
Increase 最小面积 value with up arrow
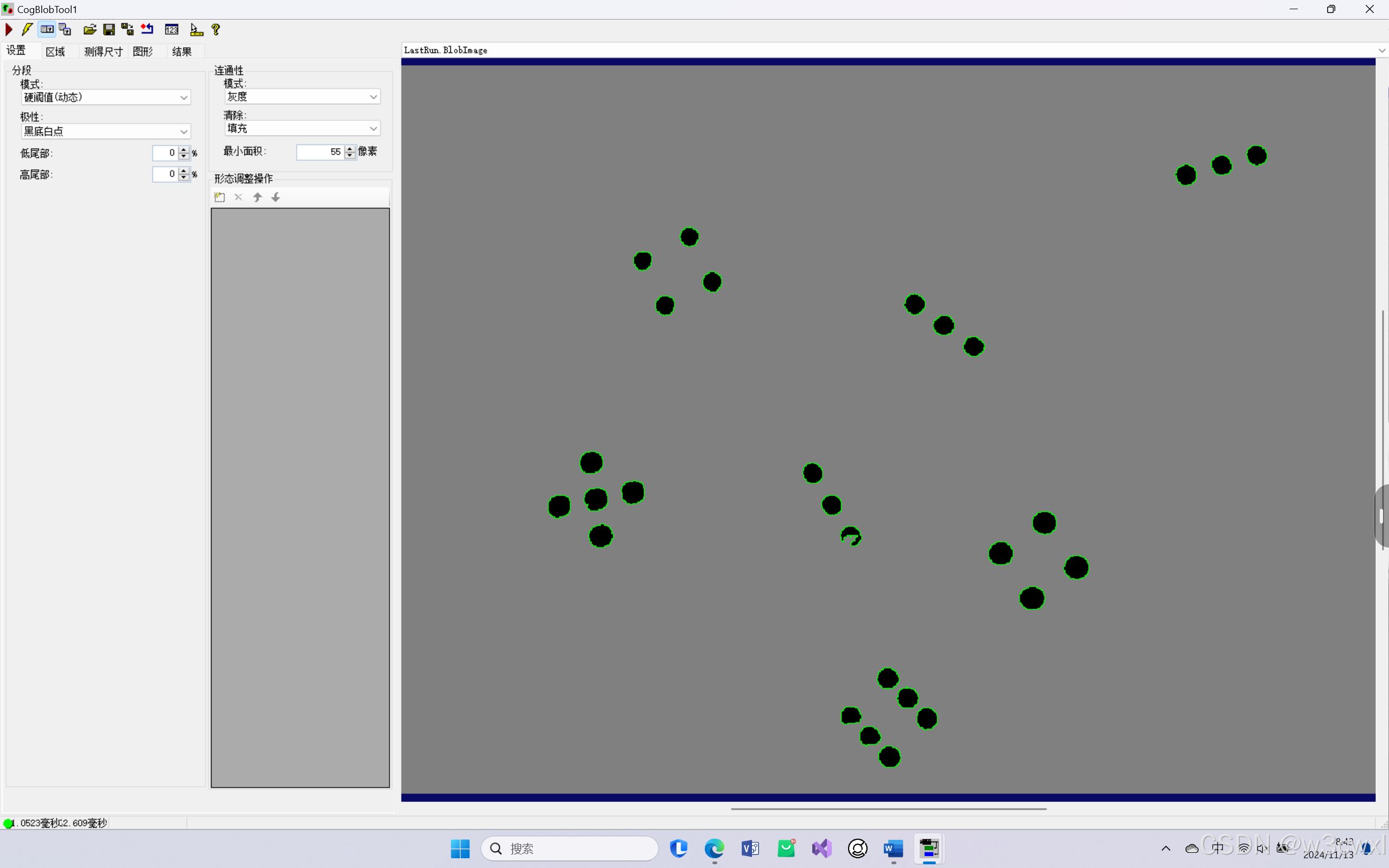click(350, 149)
